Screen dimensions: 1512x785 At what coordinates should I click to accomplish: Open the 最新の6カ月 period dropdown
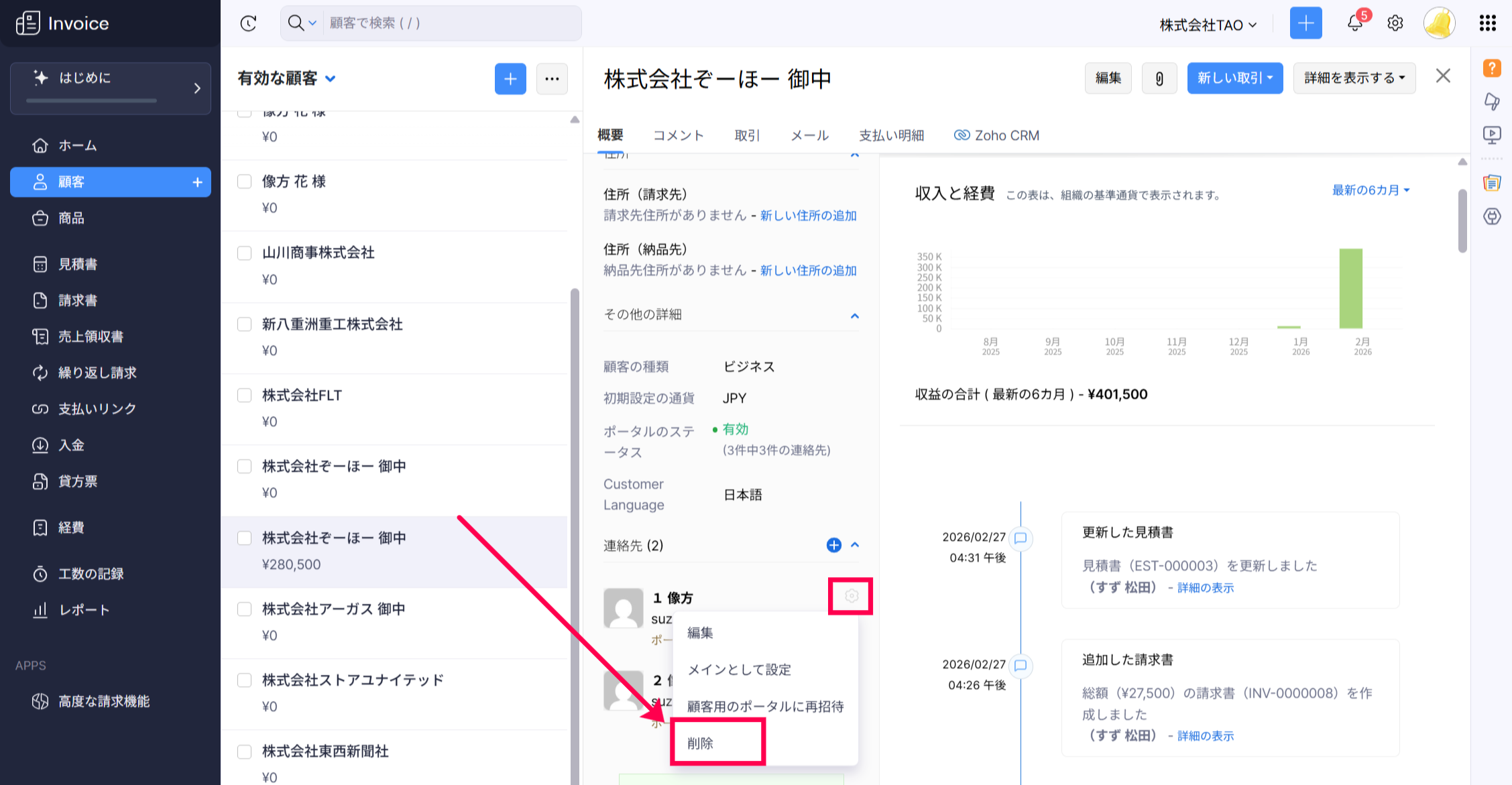coord(1371,190)
